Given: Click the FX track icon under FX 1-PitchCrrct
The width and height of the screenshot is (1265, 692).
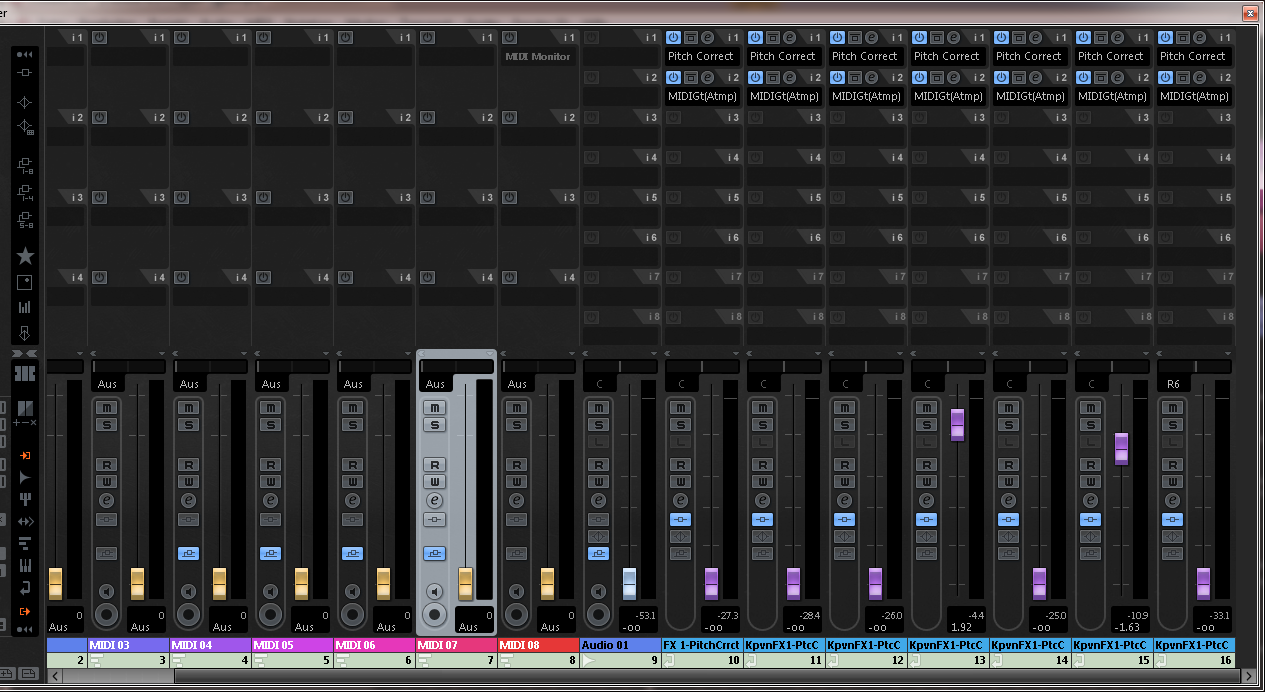Looking at the screenshot, I should 670,660.
